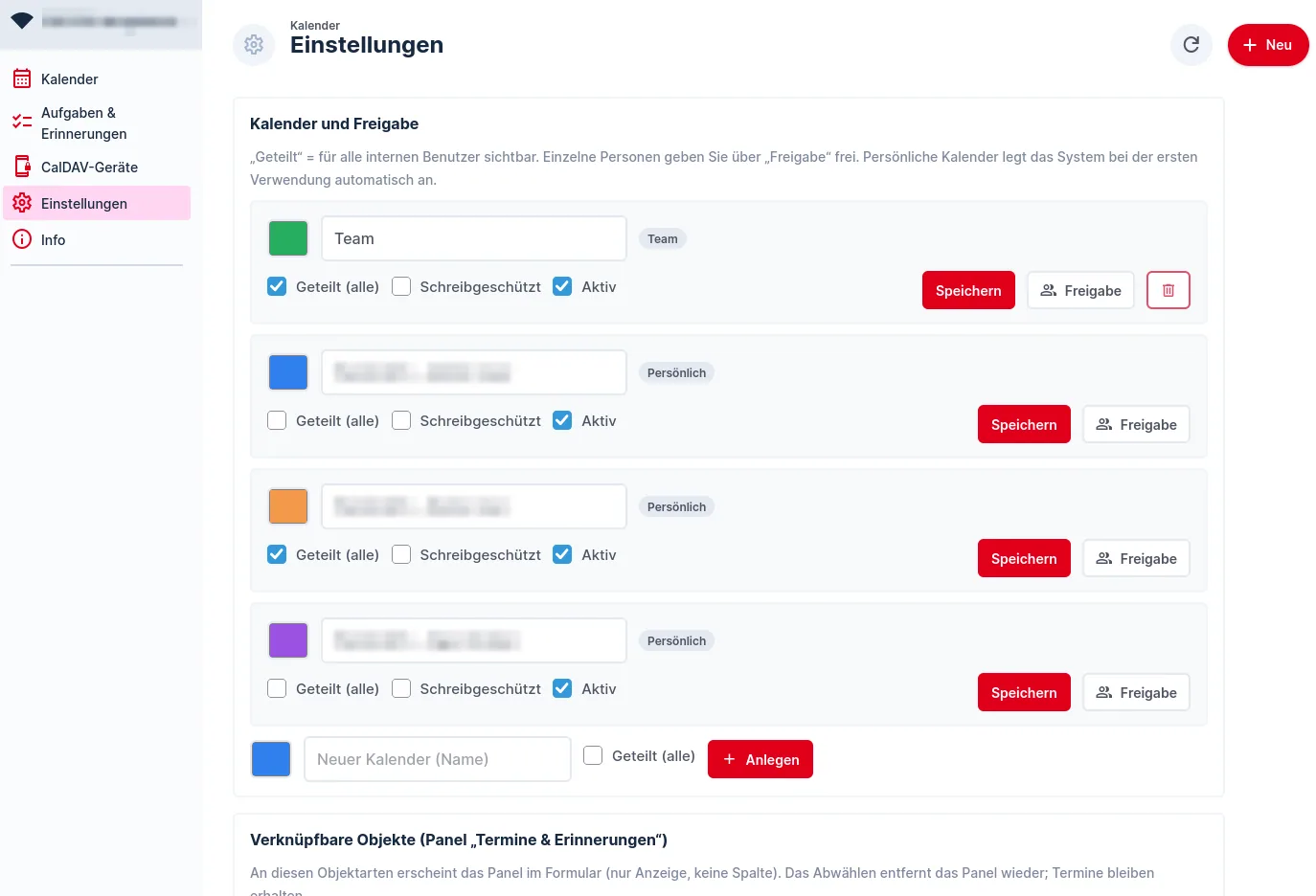Click the refresh icon beside the Neu button

1191,45
